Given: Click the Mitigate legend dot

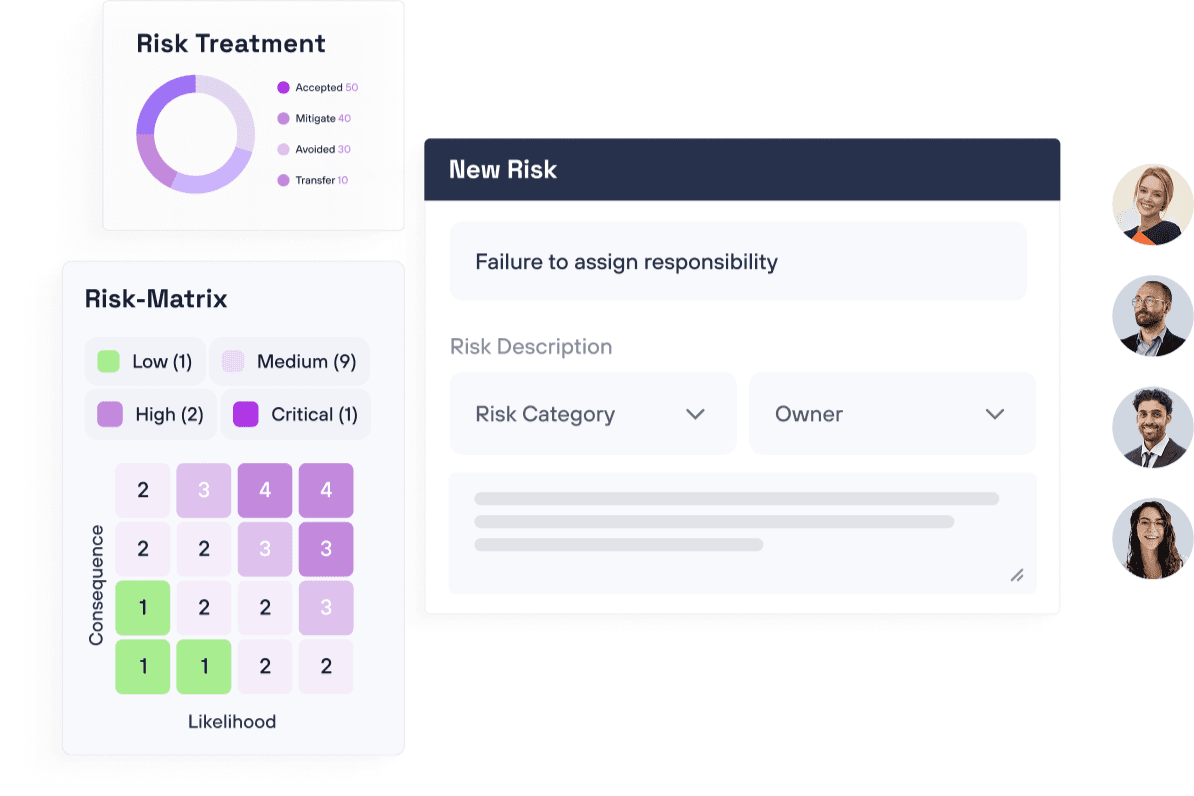Looking at the screenshot, I should click(283, 118).
